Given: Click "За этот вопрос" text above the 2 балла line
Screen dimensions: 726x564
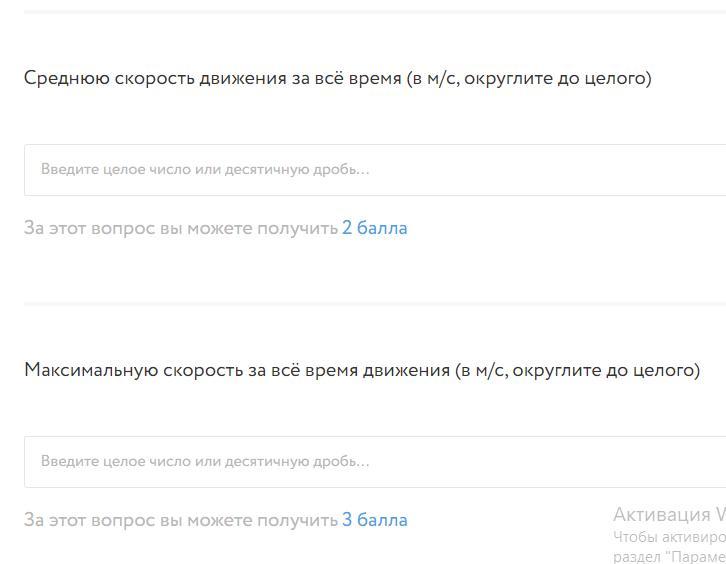Looking at the screenshot, I should (88, 228).
